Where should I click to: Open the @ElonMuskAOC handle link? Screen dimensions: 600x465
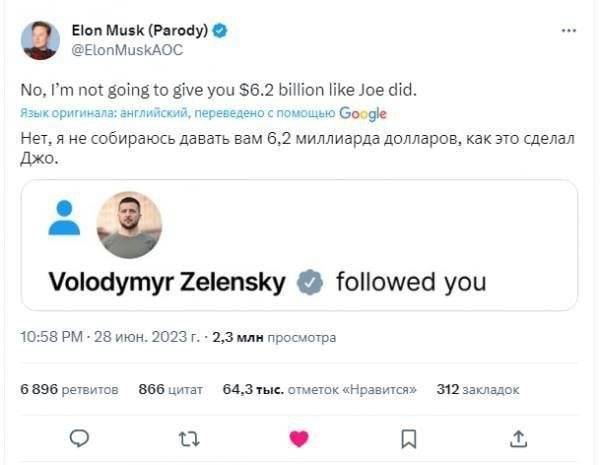(x=126, y=48)
